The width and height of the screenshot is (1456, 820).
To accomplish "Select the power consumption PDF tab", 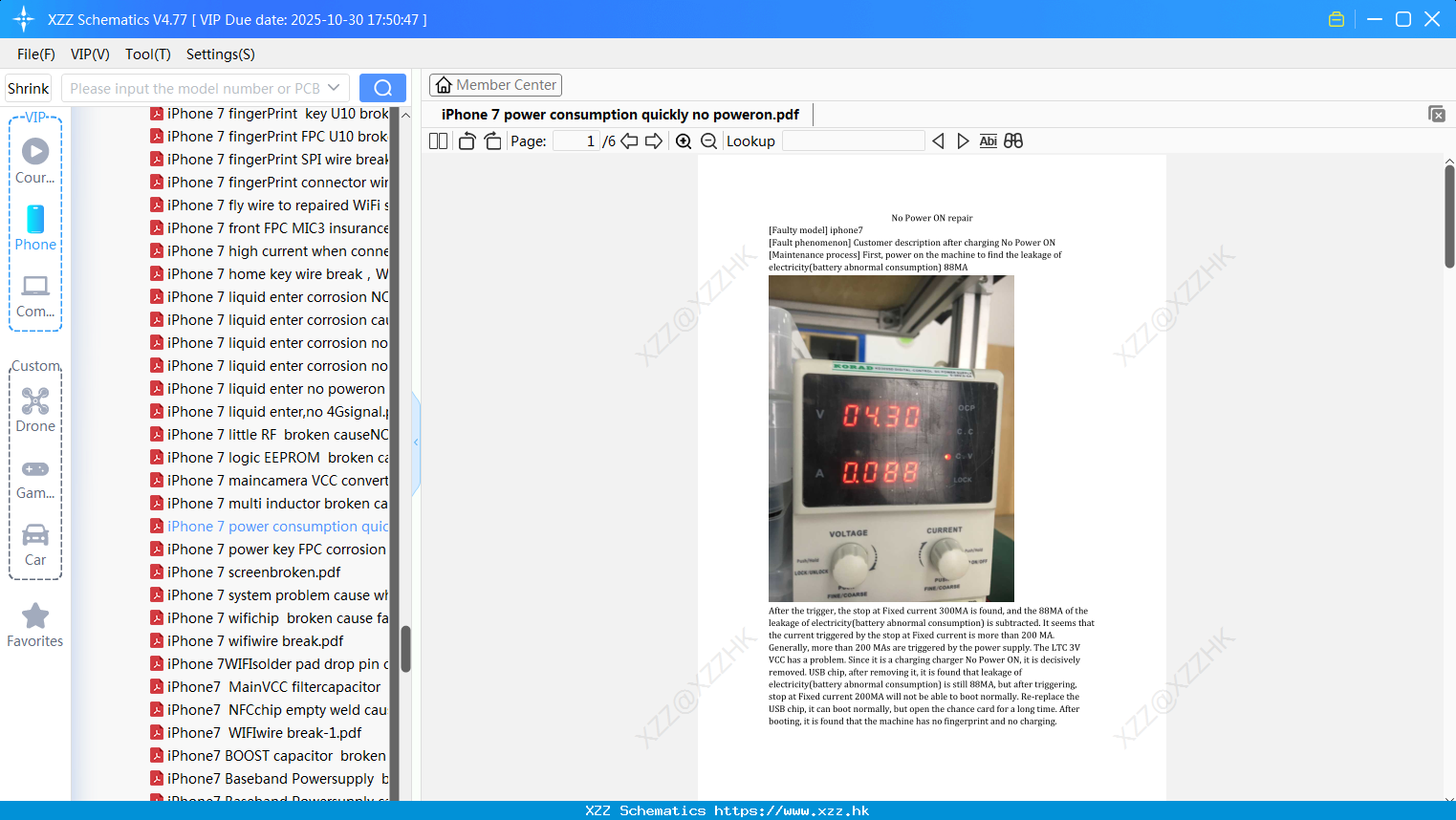I will 620,115.
